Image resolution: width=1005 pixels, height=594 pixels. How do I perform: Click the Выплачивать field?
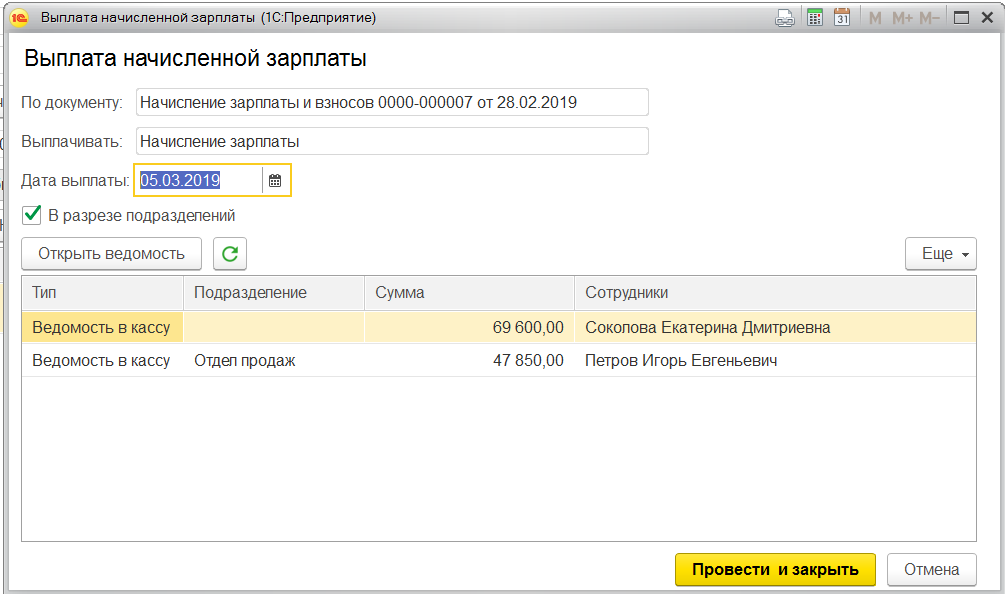pyautogui.click(x=392, y=141)
